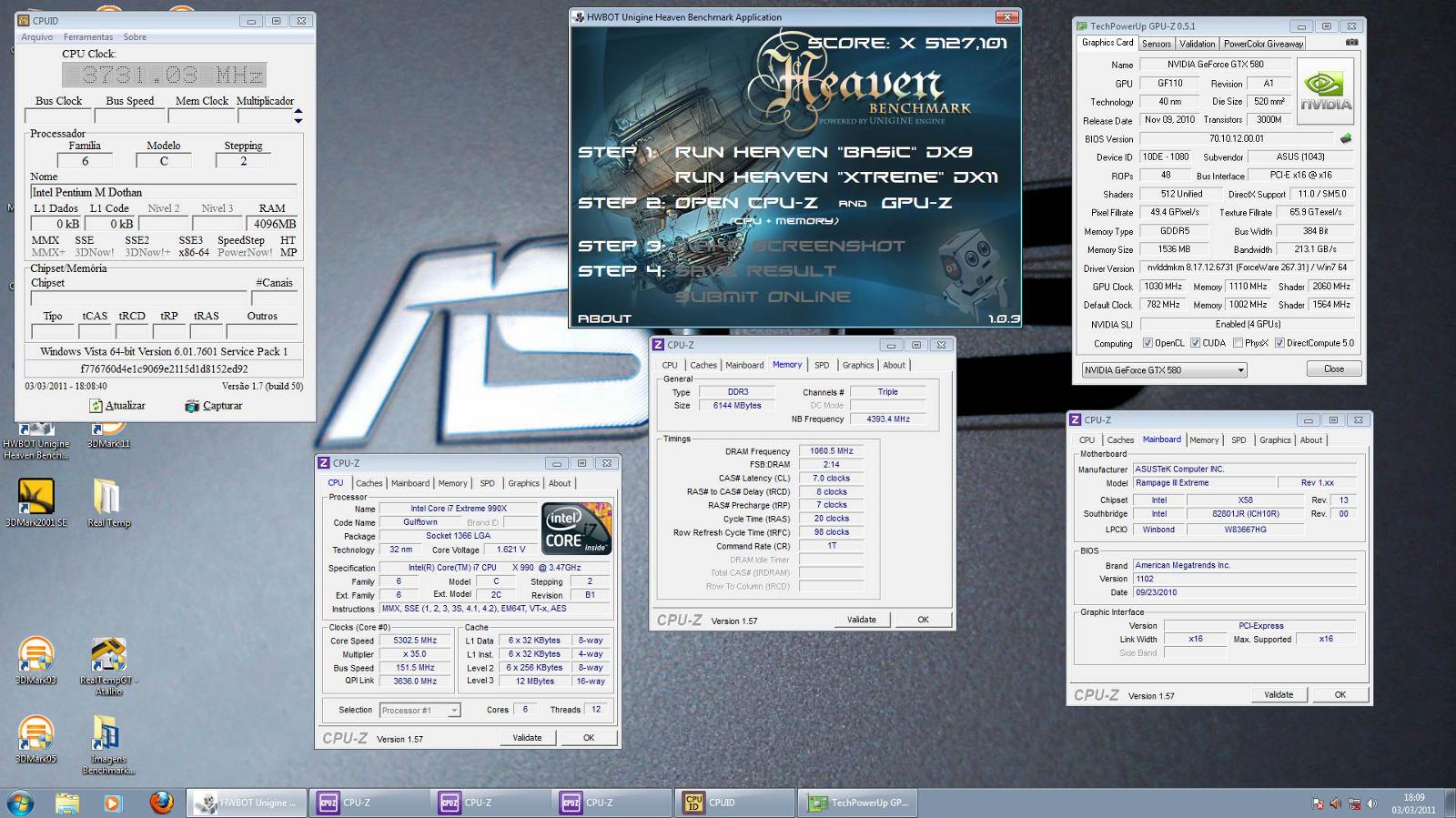Click the Close button in GPU-Z
Viewport: 1456px width, 818px height.
1334,369
